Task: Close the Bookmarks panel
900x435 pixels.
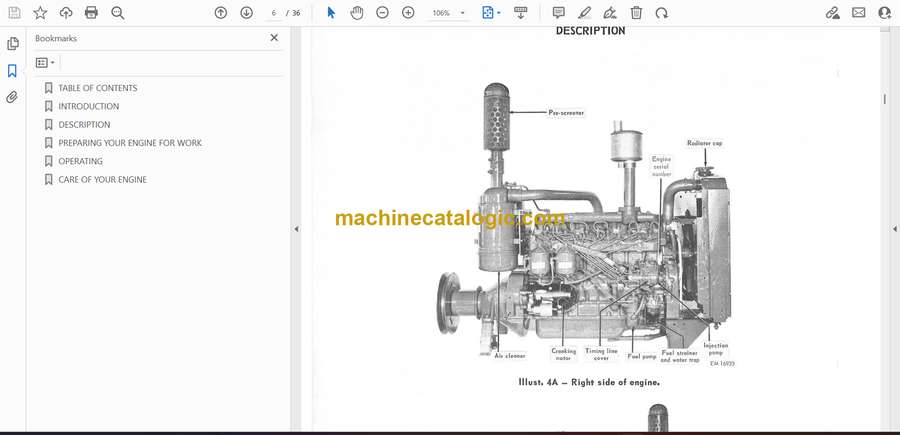Action: coord(274,38)
